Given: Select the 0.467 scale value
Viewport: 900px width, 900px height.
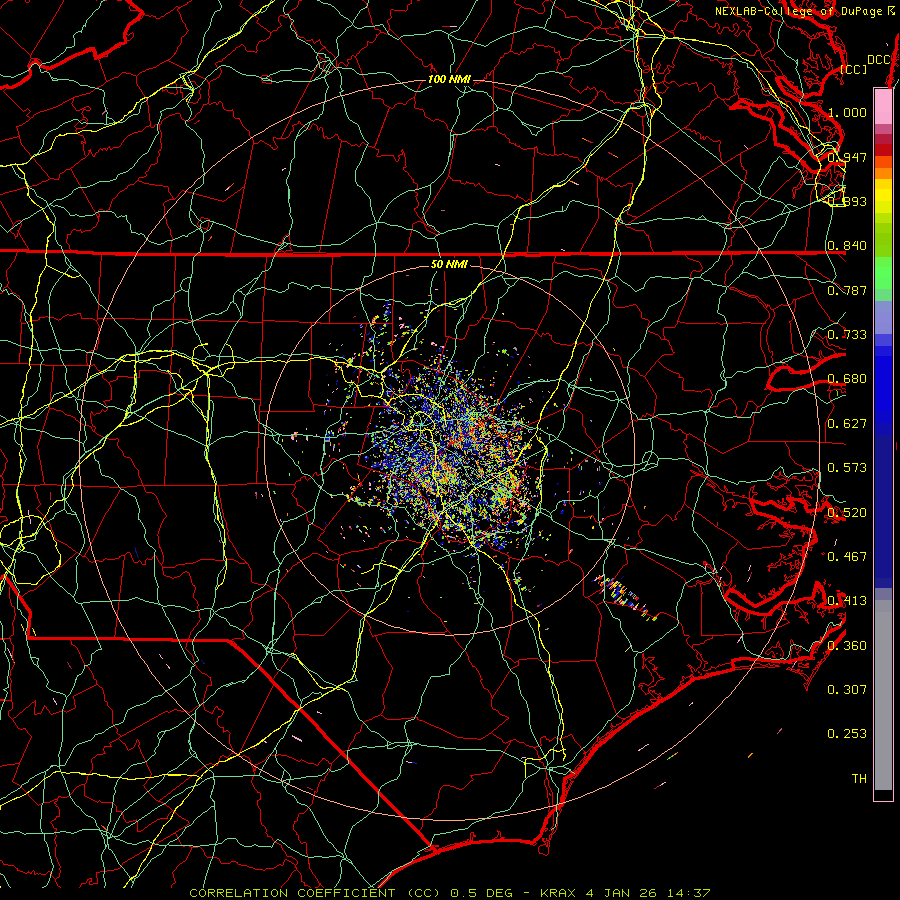Looking at the screenshot, I should [847, 556].
